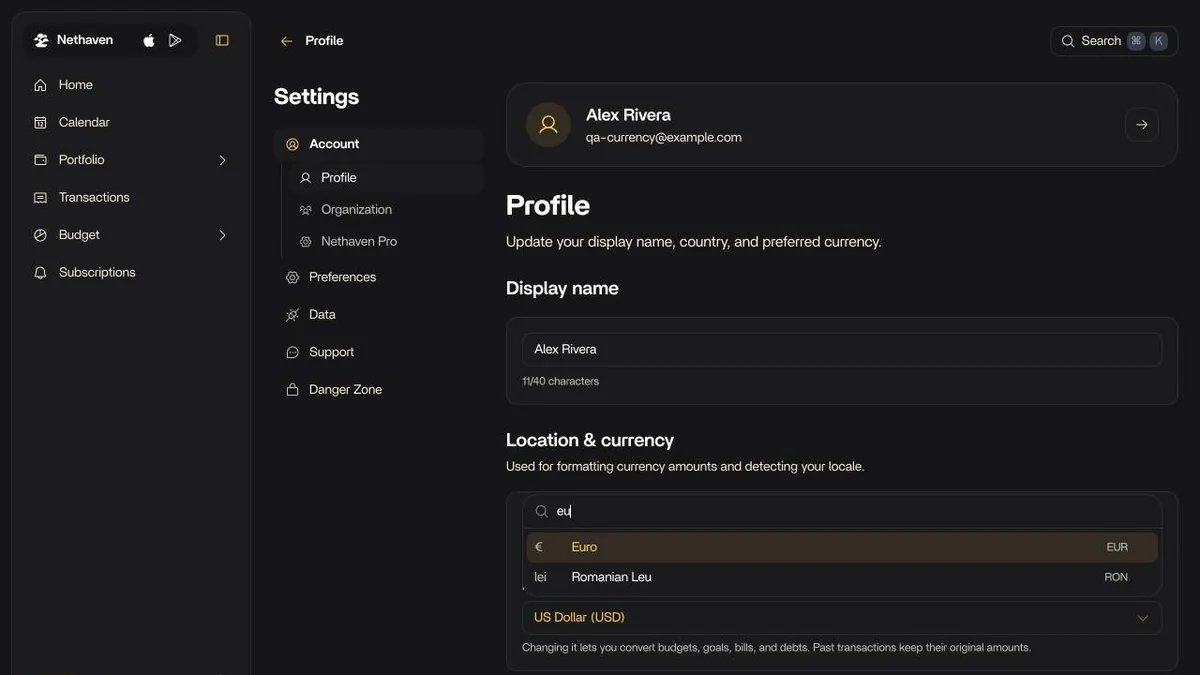Click the Alex Rivera avatar icon
The image size is (1200, 675).
point(548,125)
